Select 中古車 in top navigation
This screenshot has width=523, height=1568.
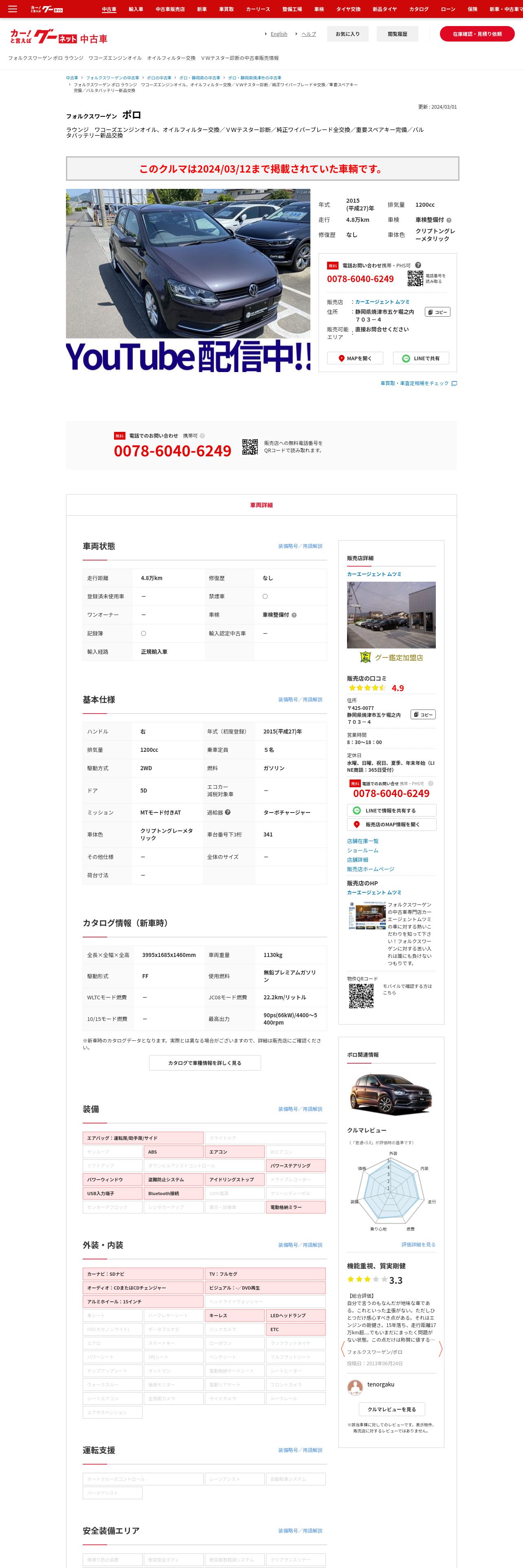pos(109,9)
